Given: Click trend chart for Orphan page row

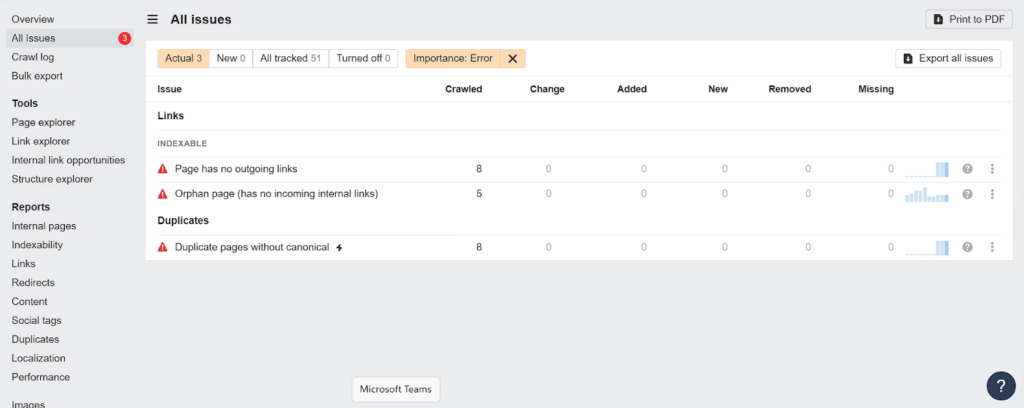Looking at the screenshot, I should (926, 194).
